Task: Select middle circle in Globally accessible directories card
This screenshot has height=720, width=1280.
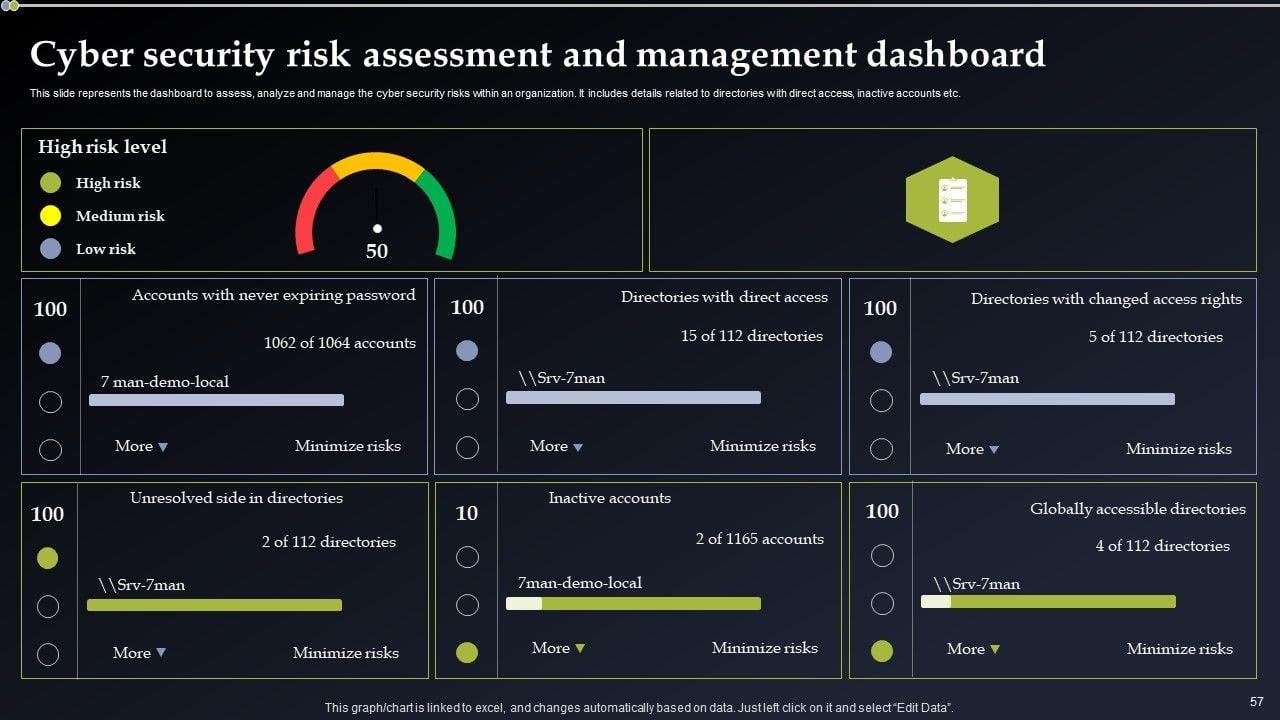Action: (x=882, y=603)
